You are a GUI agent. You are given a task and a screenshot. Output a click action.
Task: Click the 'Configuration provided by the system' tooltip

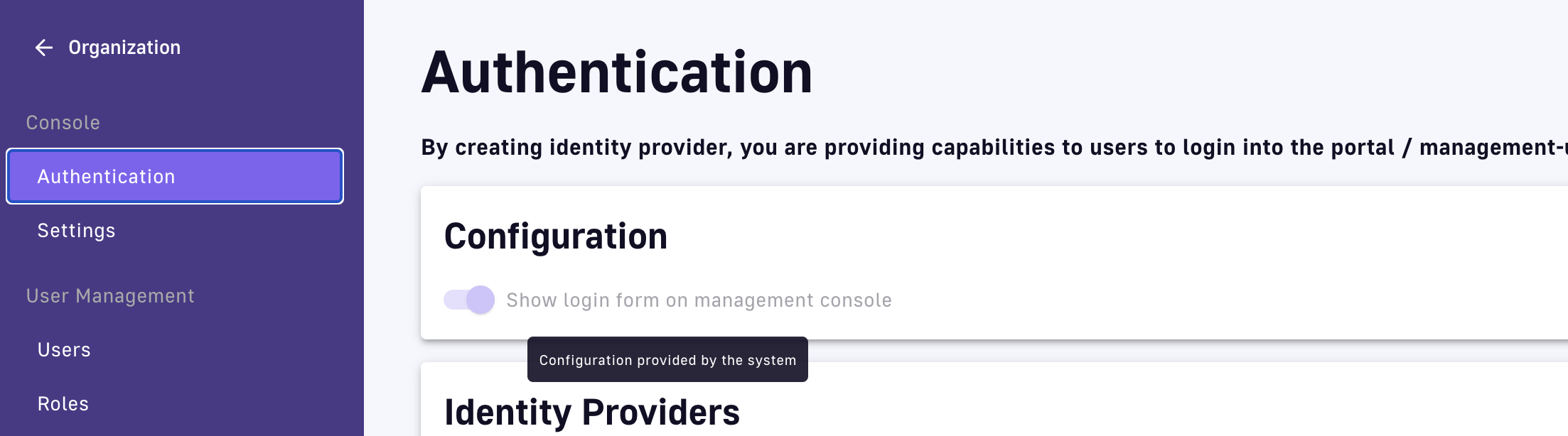pyautogui.click(x=667, y=360)
